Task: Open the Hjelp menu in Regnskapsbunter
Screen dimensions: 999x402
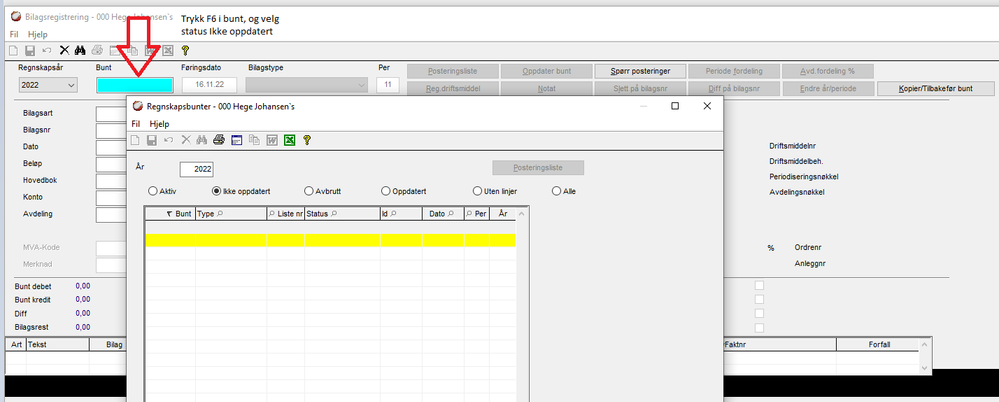Action: (x=159, y=124)
